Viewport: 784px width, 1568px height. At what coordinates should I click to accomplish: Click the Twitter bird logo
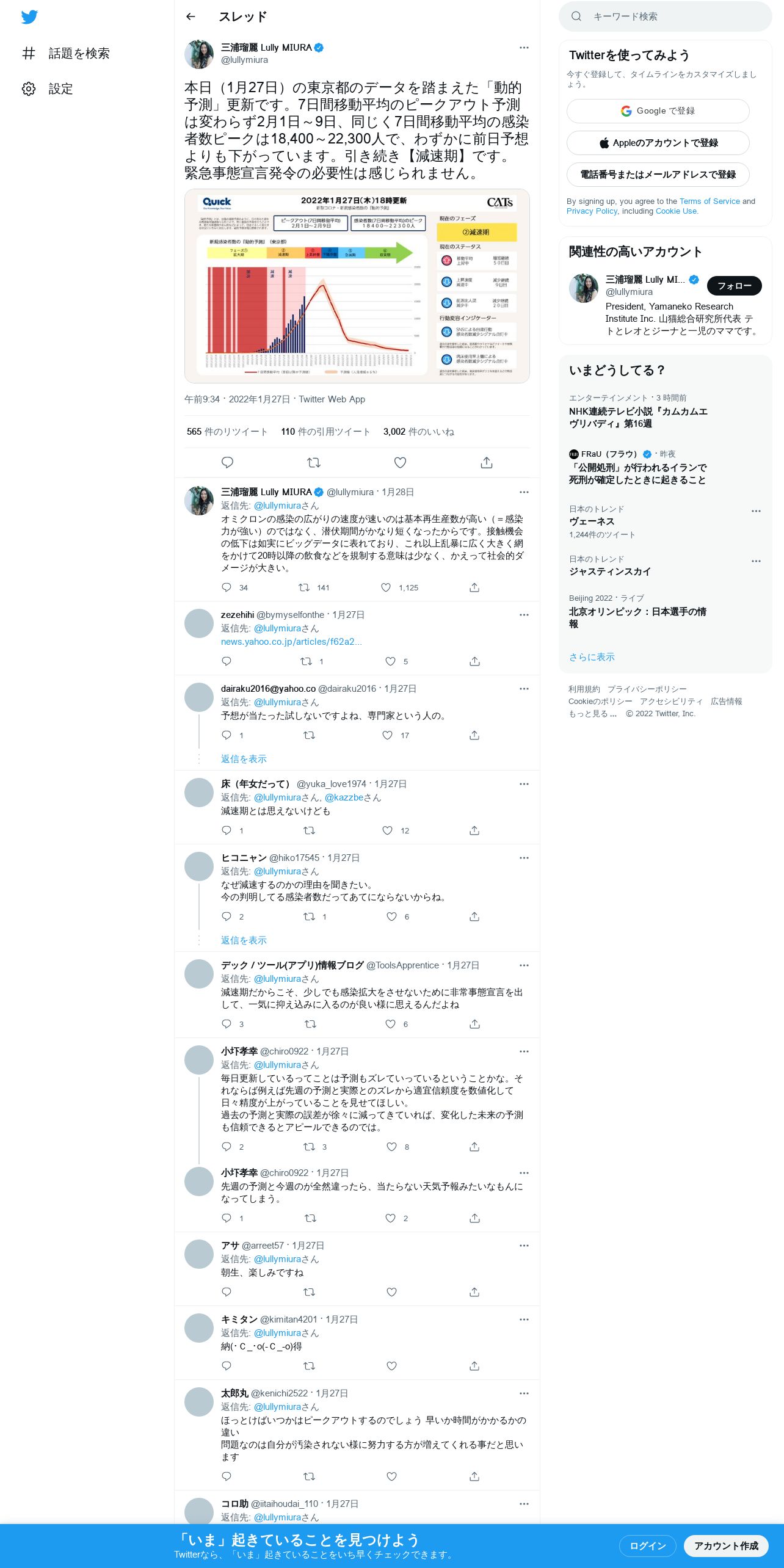(x=29, y=17)
